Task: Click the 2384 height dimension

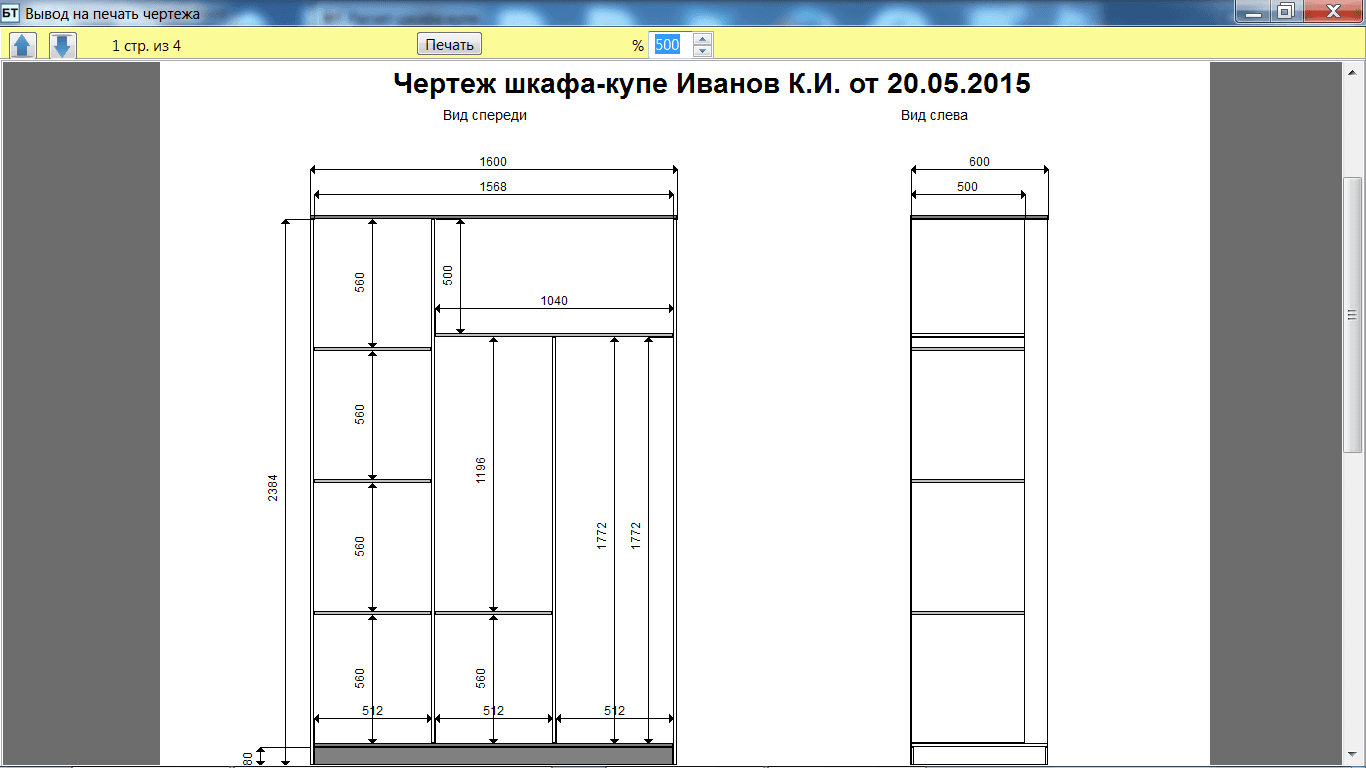Action: pos(272,487)
